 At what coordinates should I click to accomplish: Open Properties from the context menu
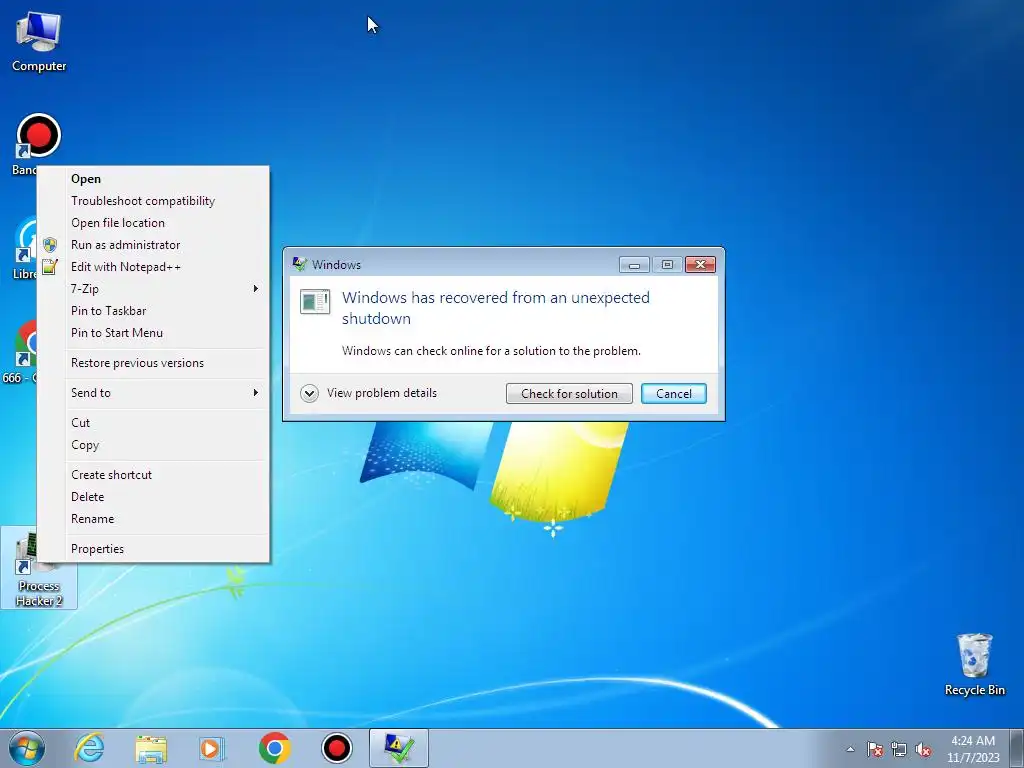pos(153,549)
